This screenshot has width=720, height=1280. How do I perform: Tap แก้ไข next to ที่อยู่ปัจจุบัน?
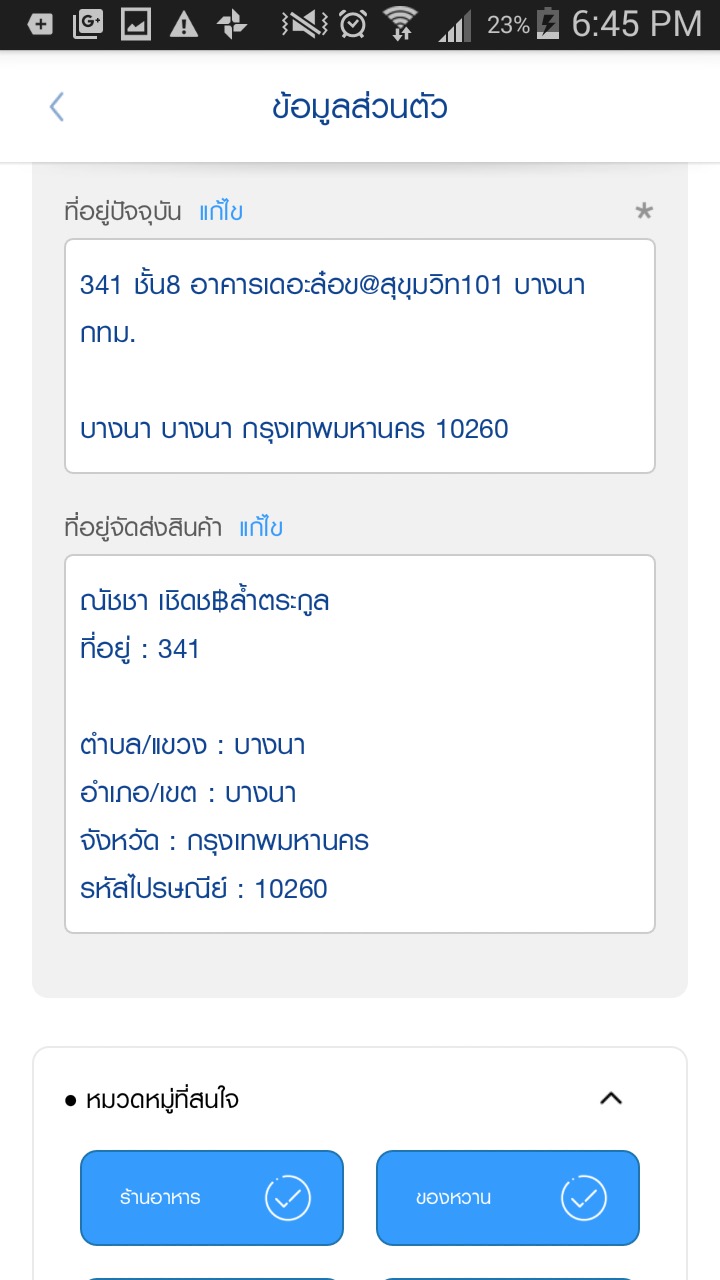pyautogui.click(x=221, y=212)
